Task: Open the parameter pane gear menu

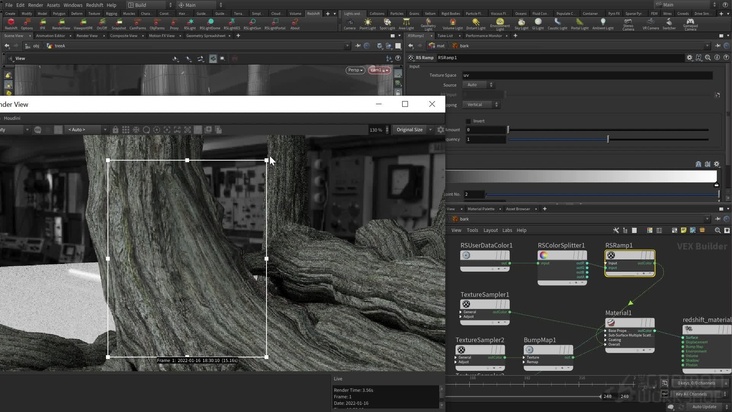Action: 689,57
